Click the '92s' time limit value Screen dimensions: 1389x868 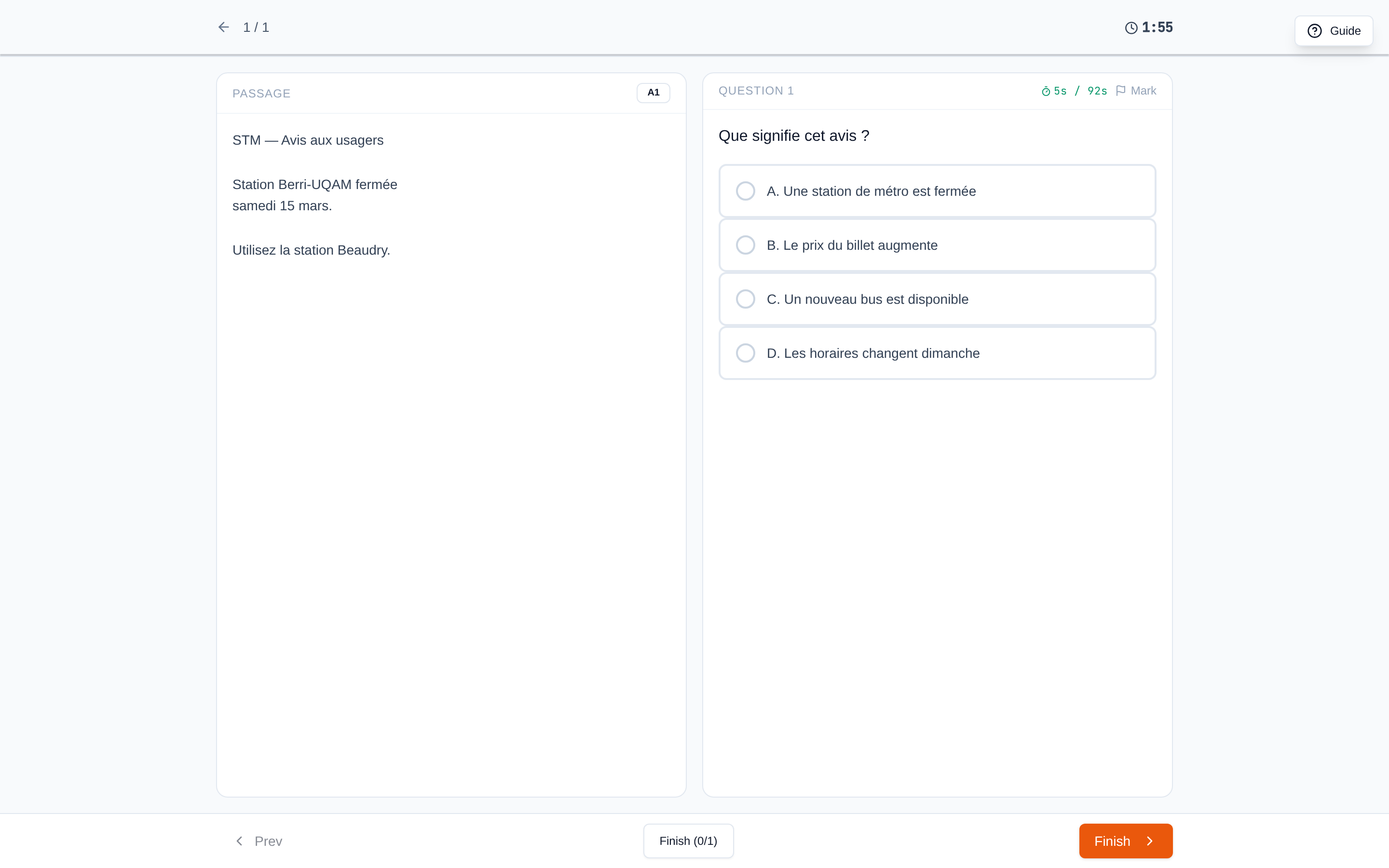pyautogui.click(x=1097, y=91)
